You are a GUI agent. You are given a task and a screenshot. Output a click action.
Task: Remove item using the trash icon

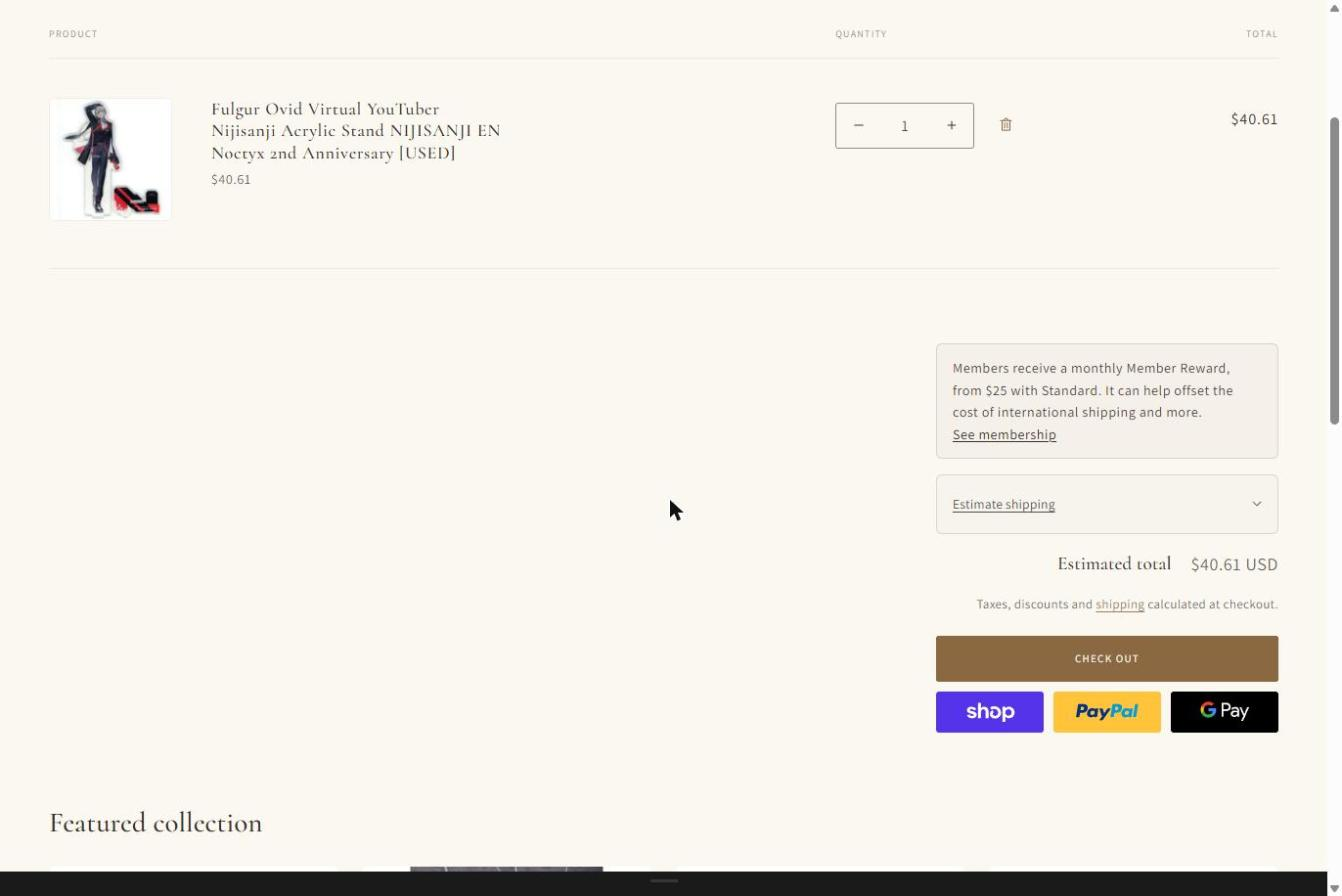point(1006,125)
